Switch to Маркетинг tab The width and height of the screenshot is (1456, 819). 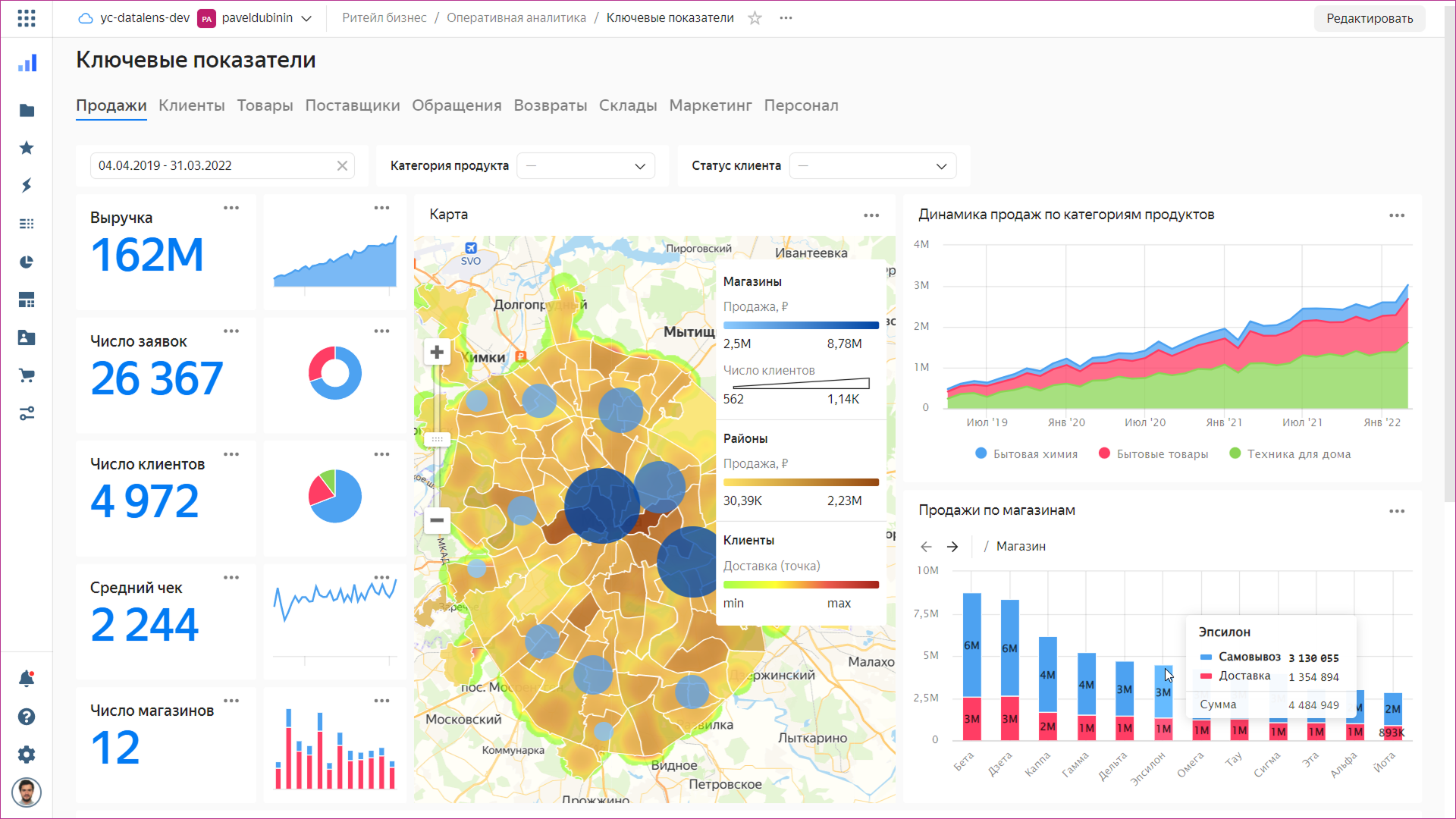pos(710,105)
